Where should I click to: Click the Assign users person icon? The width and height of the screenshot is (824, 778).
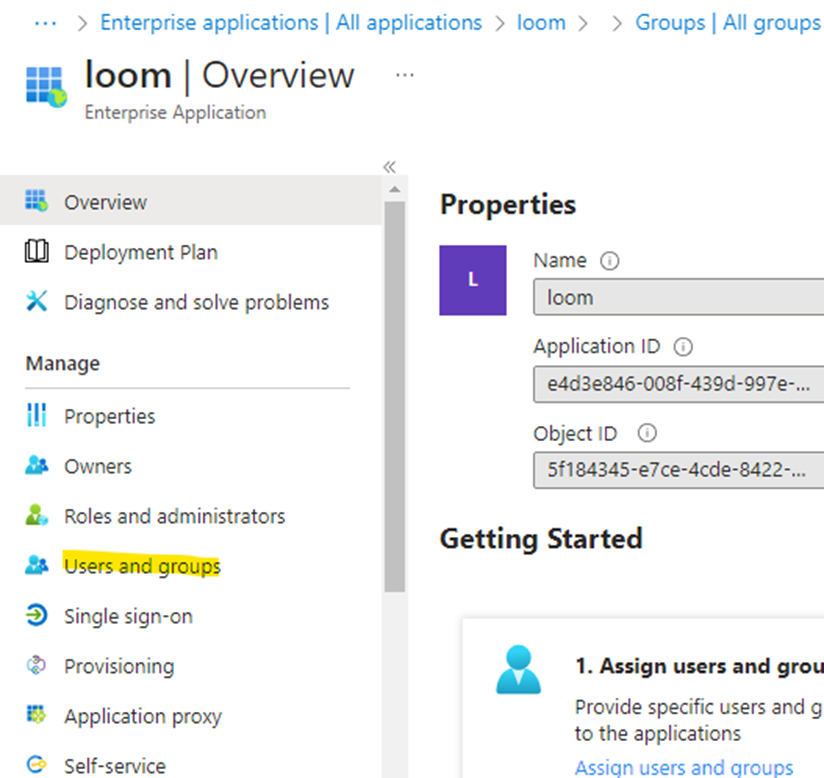coord(518,670)
